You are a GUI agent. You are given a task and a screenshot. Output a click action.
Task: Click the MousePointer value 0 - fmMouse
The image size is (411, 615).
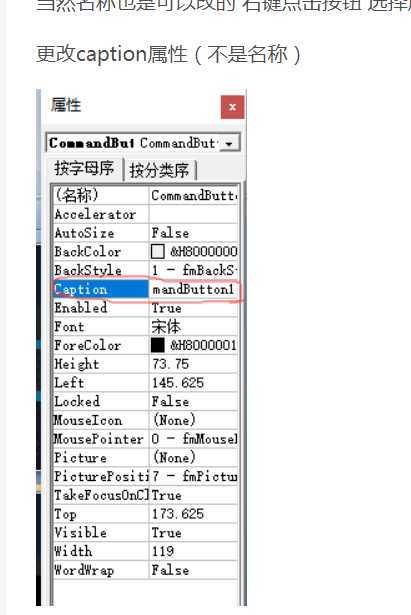(x=194, y=439)
